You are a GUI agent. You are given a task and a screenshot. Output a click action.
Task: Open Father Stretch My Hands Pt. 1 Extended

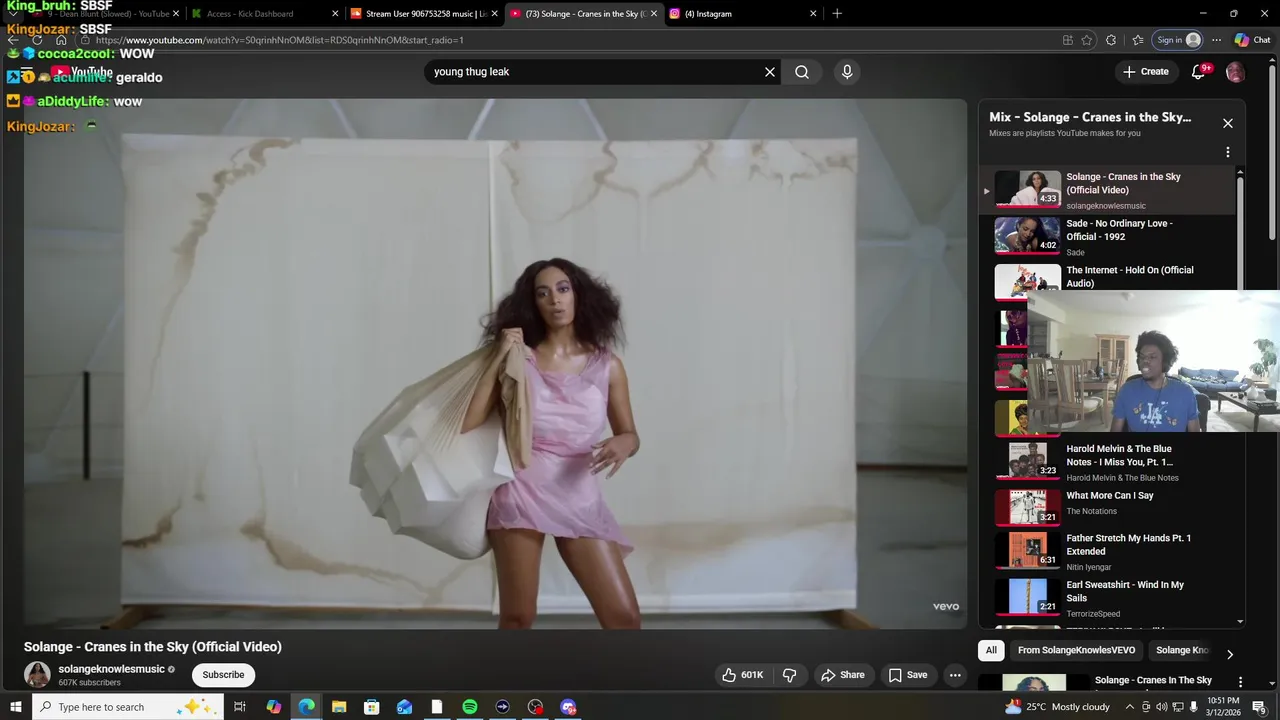1108,552
